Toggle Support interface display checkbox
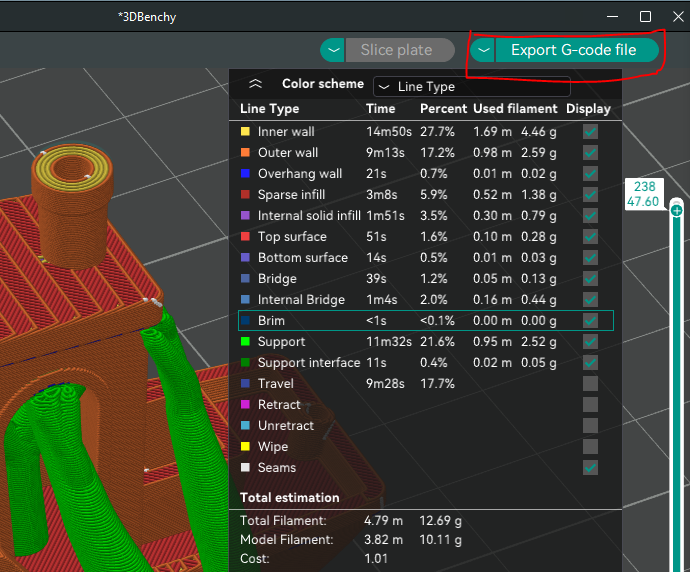The width and height of the screenshot is (690, 572). pos(590,363)
